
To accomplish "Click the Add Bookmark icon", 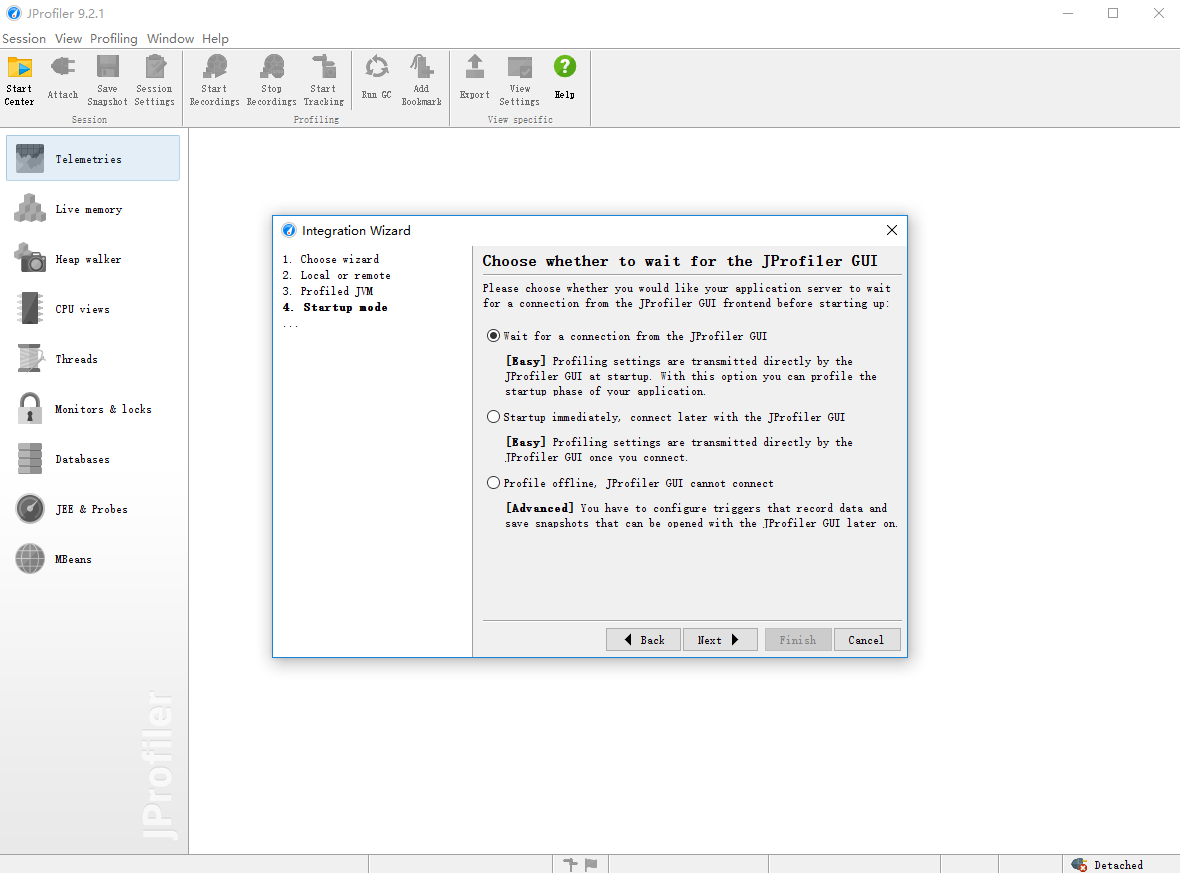I will [x=421, y=67].
